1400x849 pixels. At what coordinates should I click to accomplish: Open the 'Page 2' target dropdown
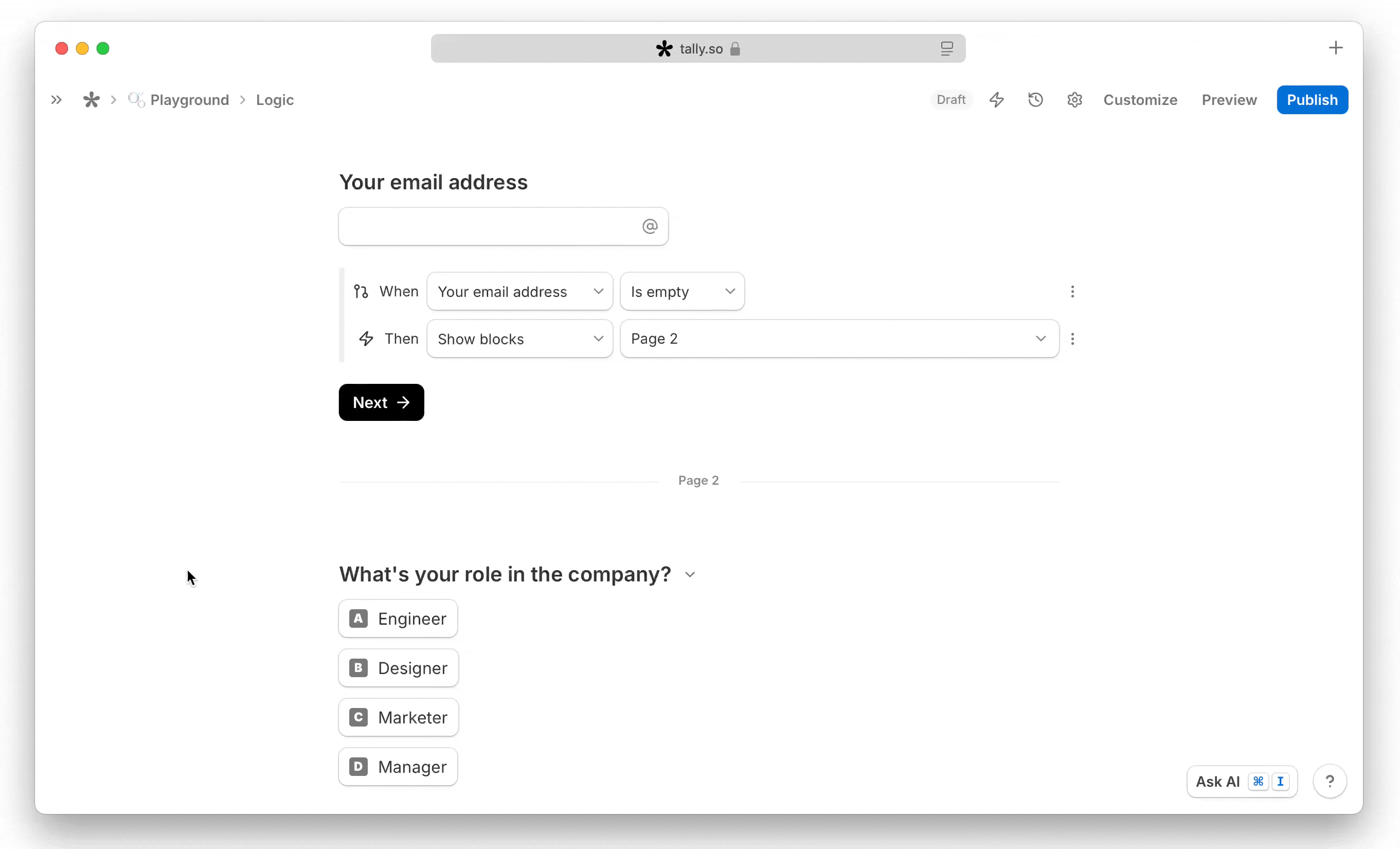click(x=839, y=339)
